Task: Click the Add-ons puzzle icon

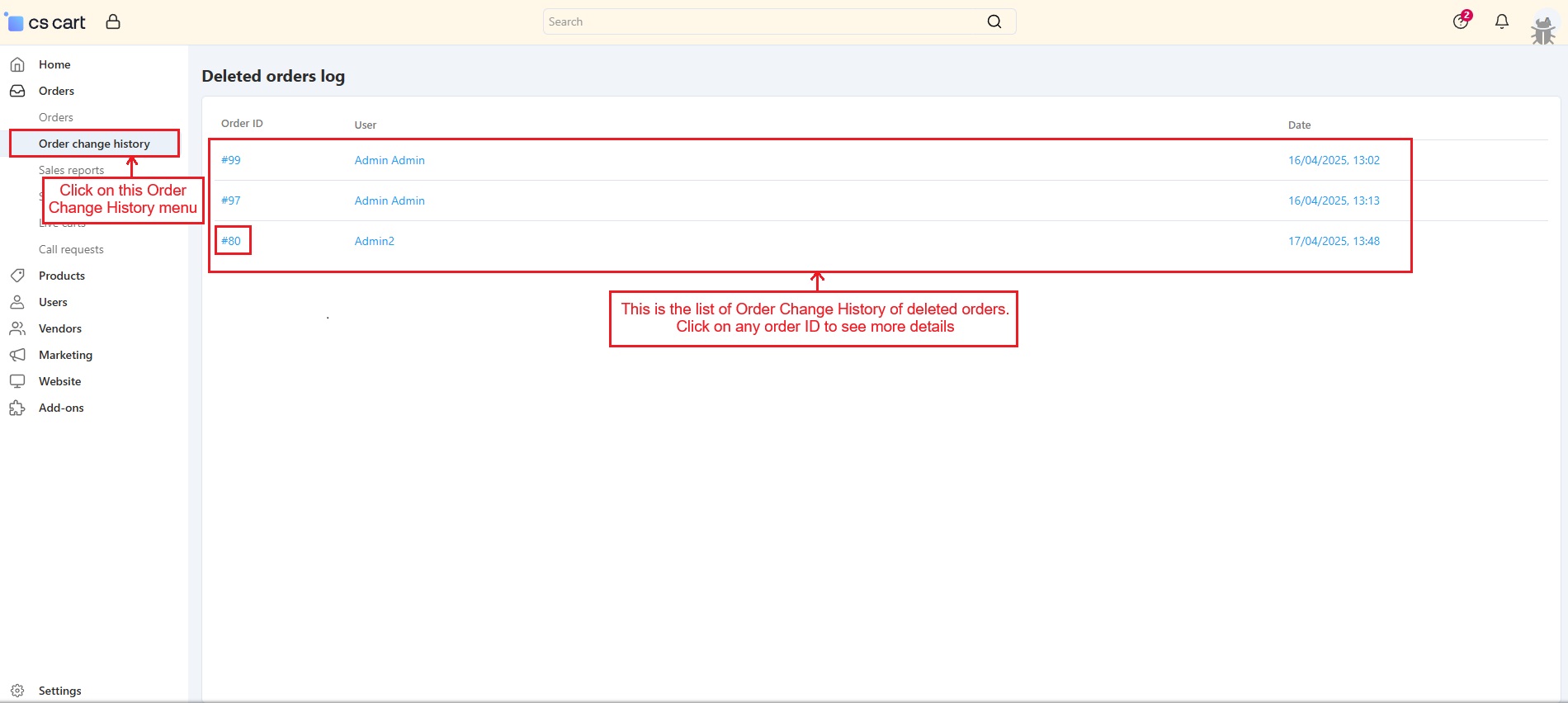Action: point(17,408)
